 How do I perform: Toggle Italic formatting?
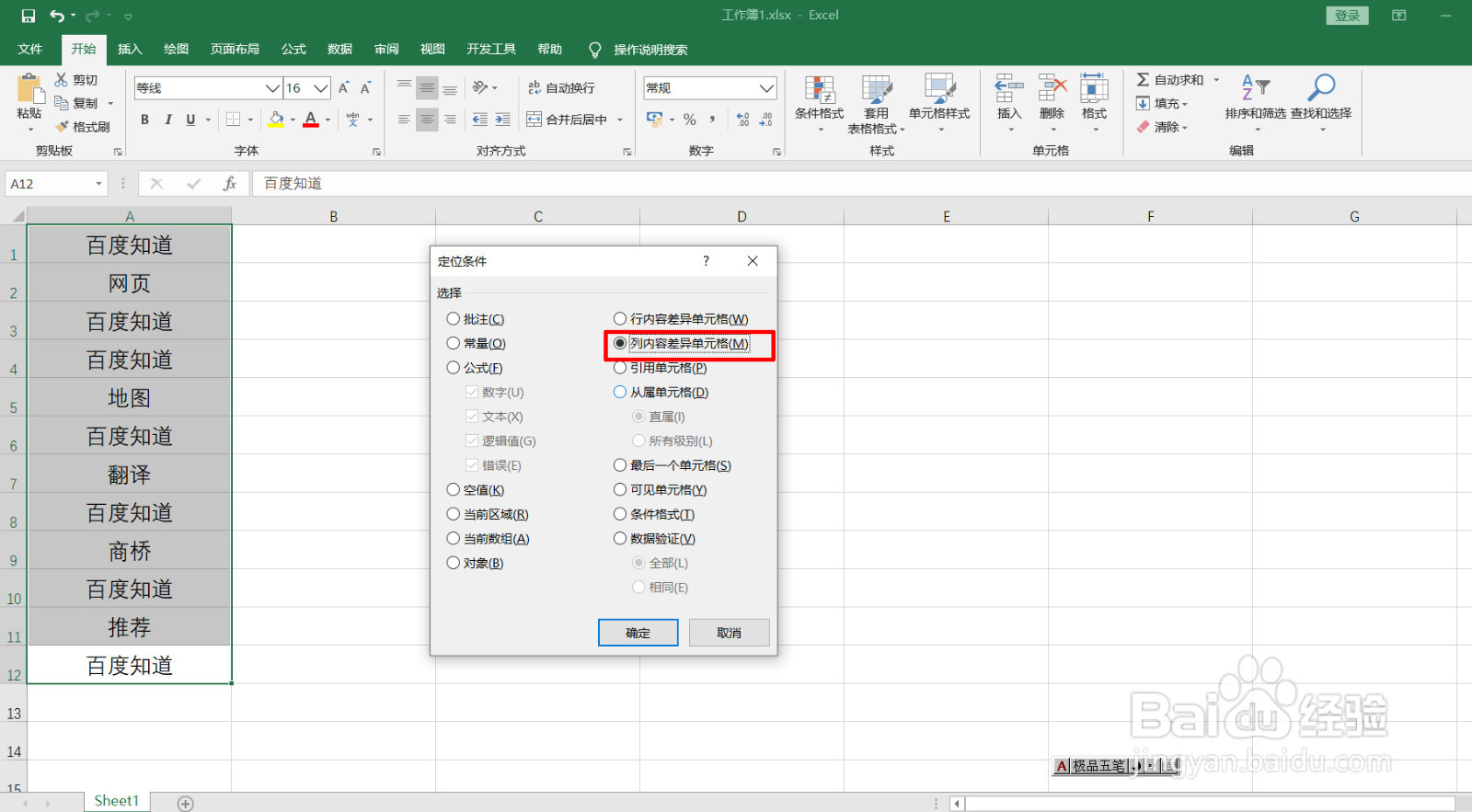pyautogui.click(x=167, y=120)
